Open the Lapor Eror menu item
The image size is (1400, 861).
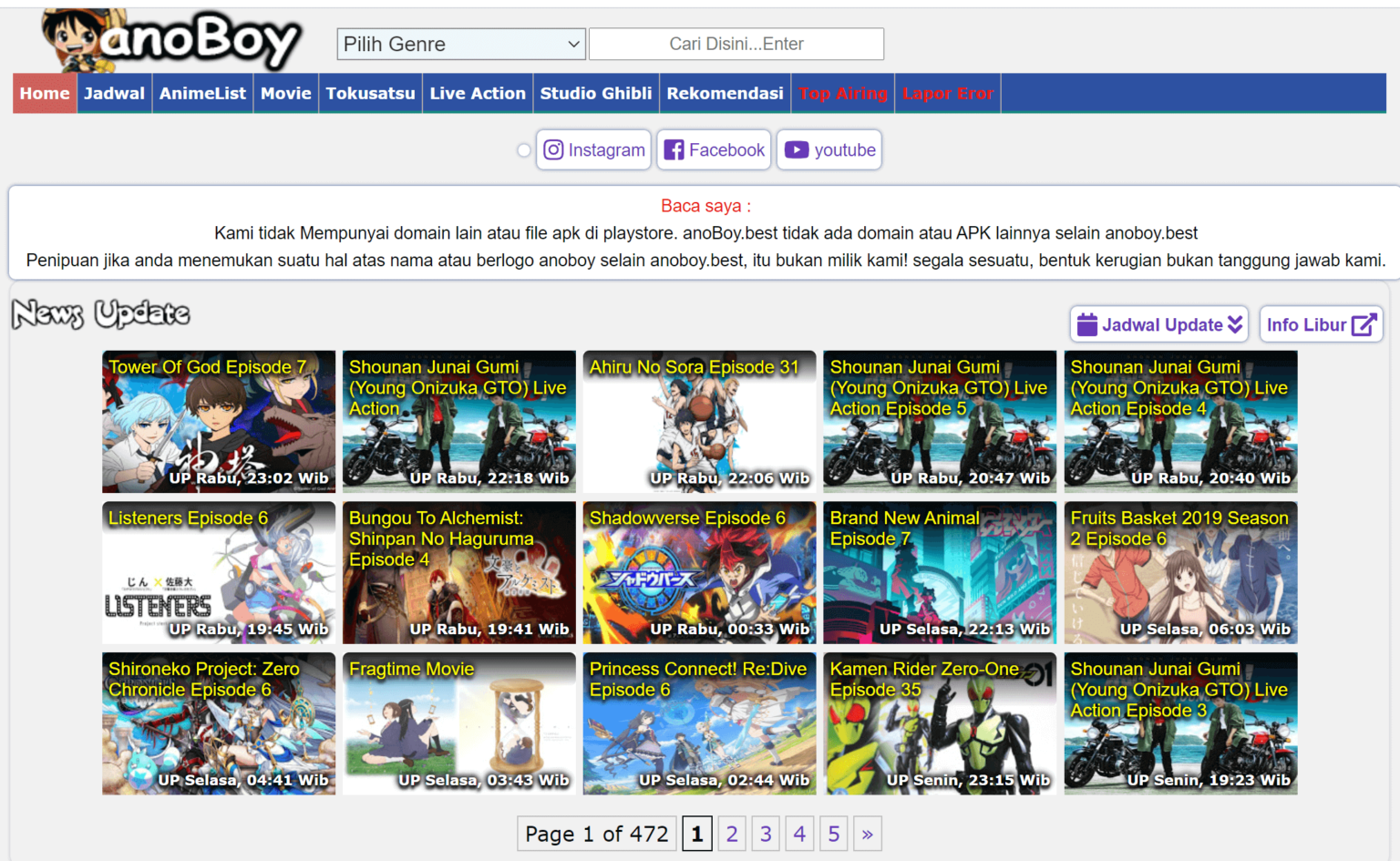pos(948,93)
